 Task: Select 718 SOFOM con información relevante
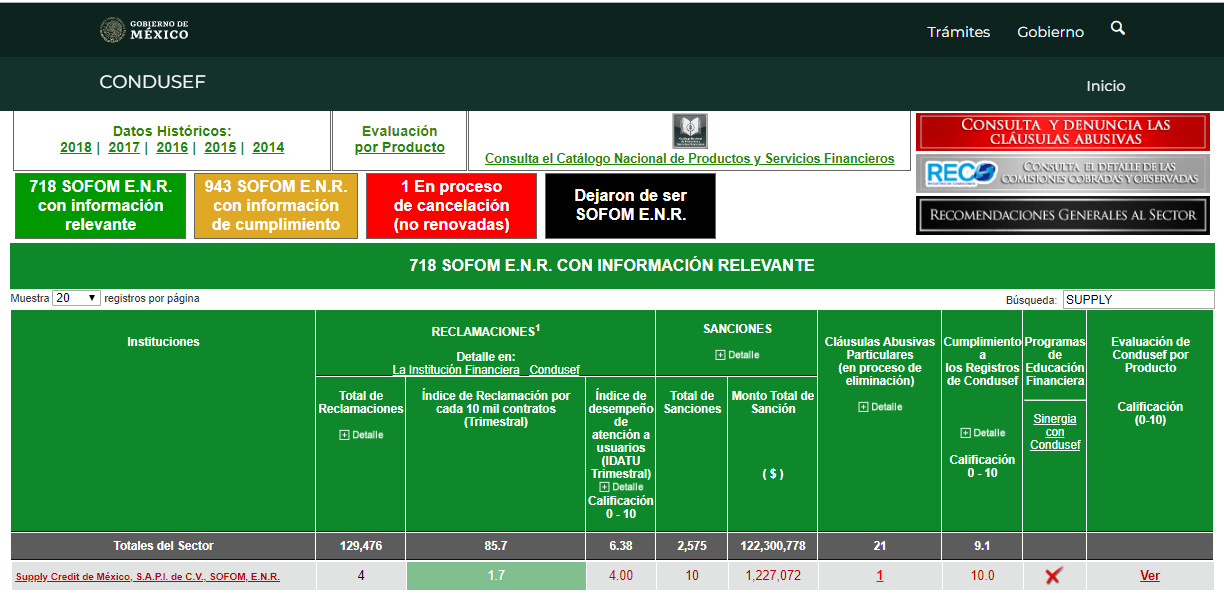point(101,206)
